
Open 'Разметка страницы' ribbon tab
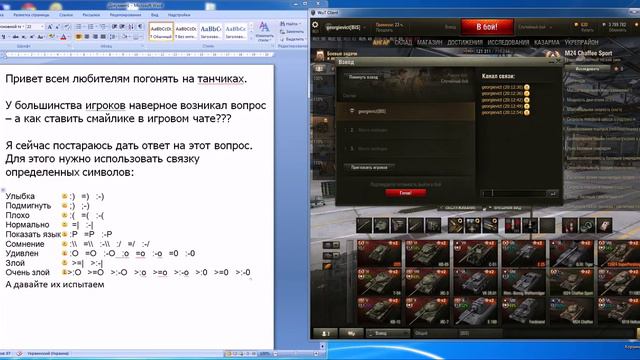pos(31,15)
